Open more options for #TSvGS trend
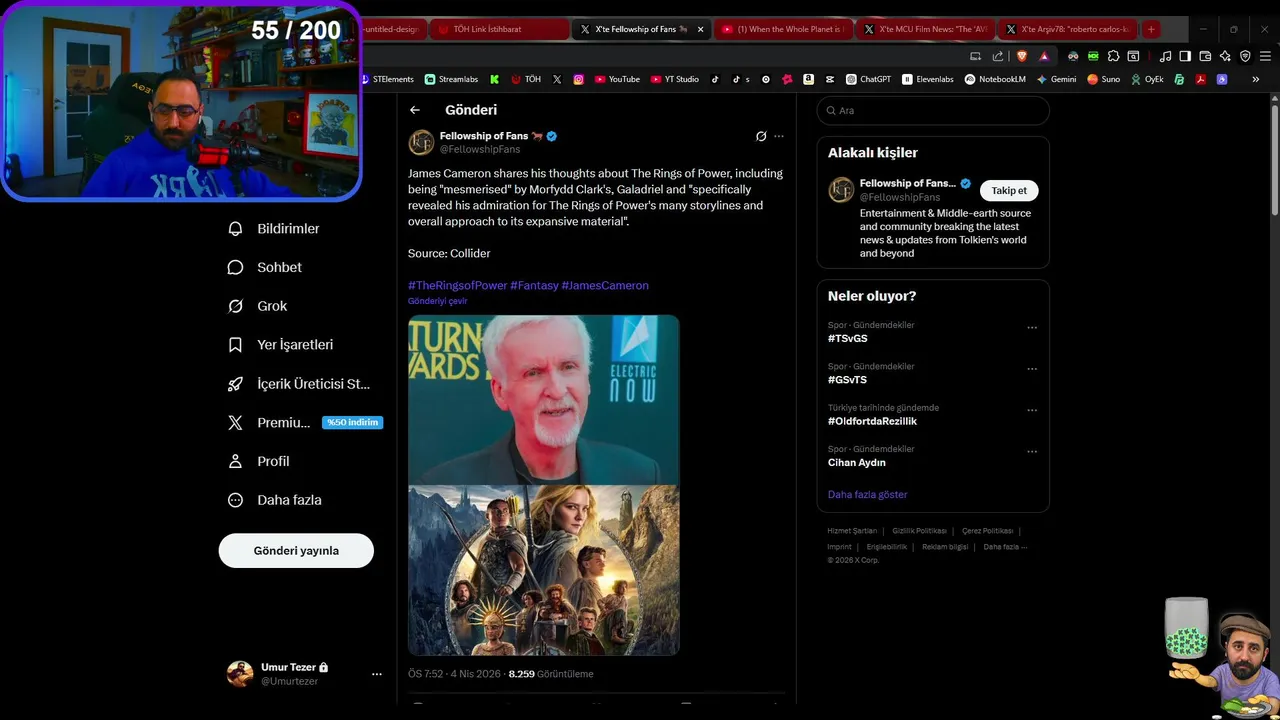This screenshot has width=1280, height=720. coord(1032,327)
